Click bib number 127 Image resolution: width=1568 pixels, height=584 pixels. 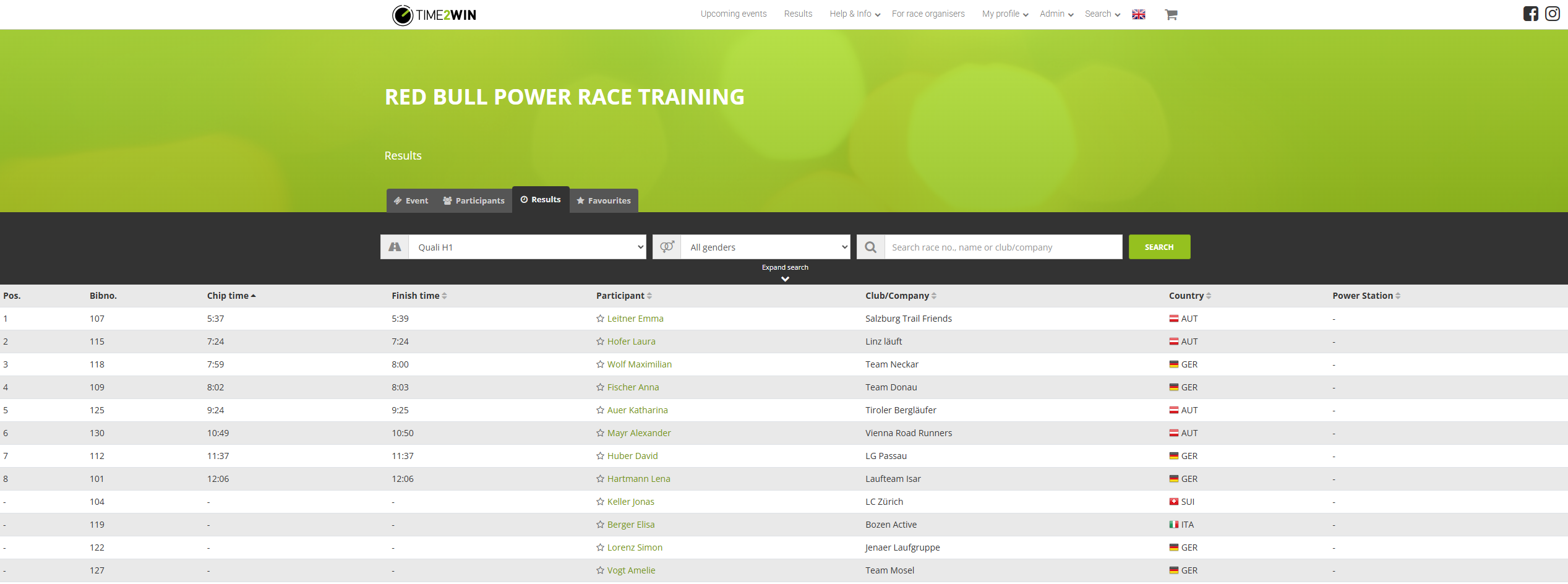point(97,570)
